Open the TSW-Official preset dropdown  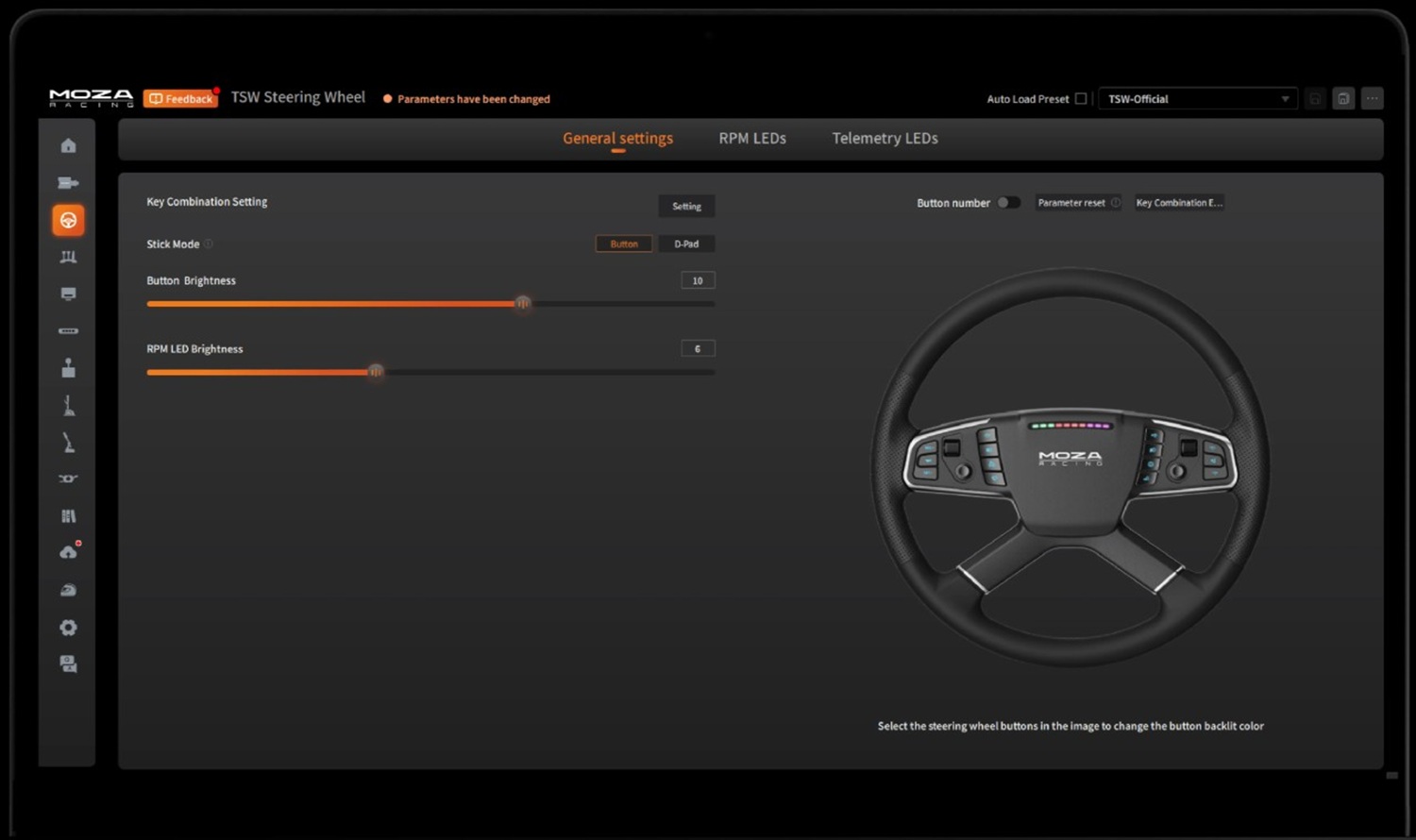1198,99
